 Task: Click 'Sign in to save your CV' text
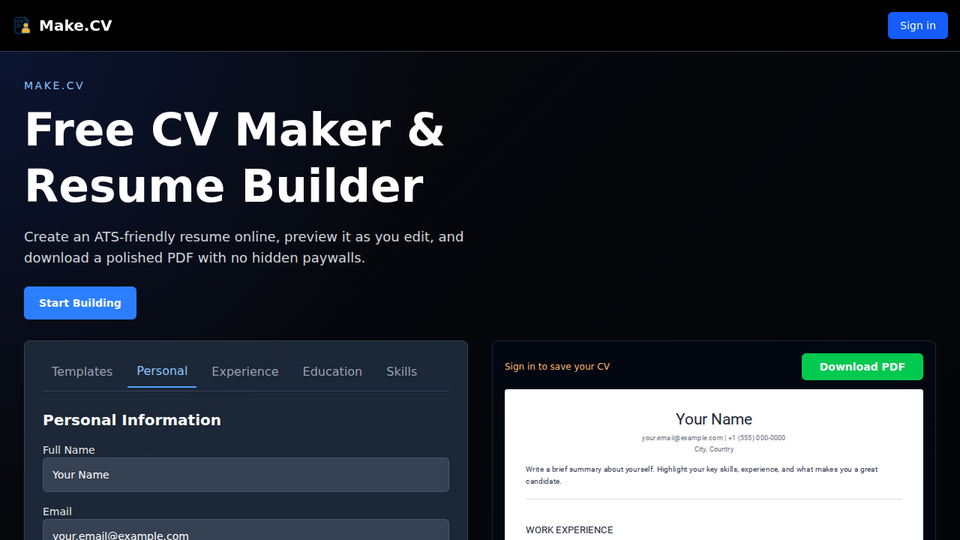coord(557,367)
